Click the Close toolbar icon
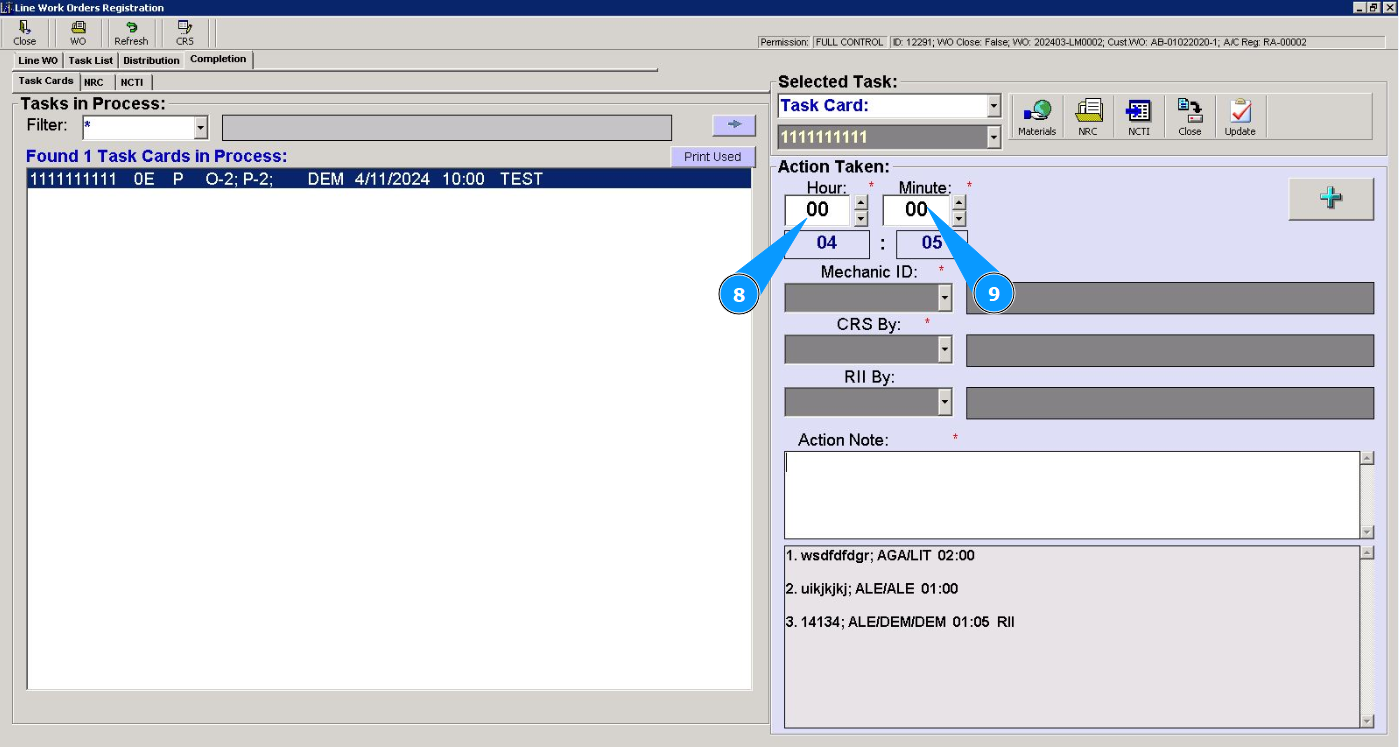The width and height of the screenshot is (1399, 747). tap(25, 33)
